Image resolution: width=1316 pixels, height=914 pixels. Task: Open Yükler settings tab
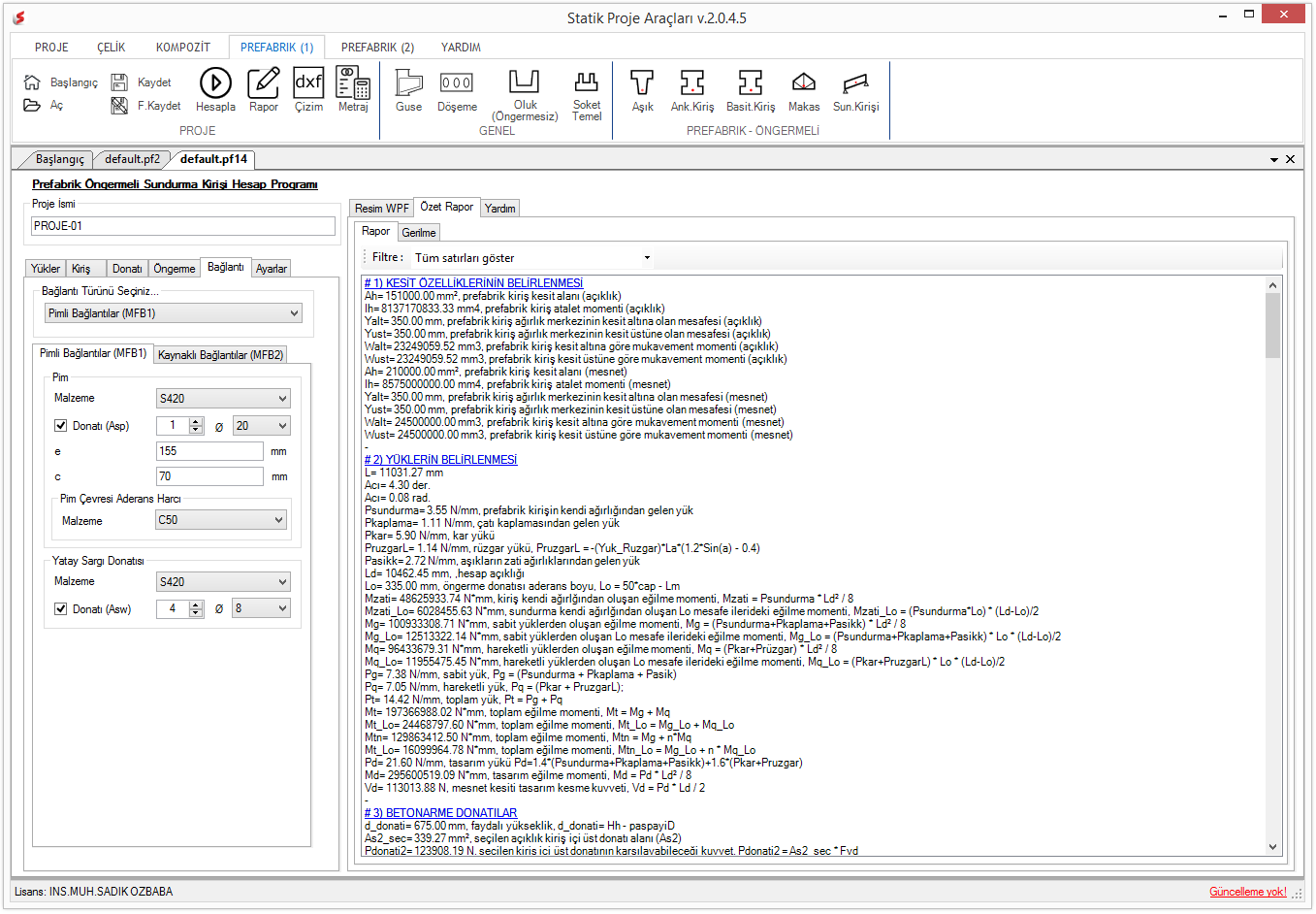click(46, 269)
